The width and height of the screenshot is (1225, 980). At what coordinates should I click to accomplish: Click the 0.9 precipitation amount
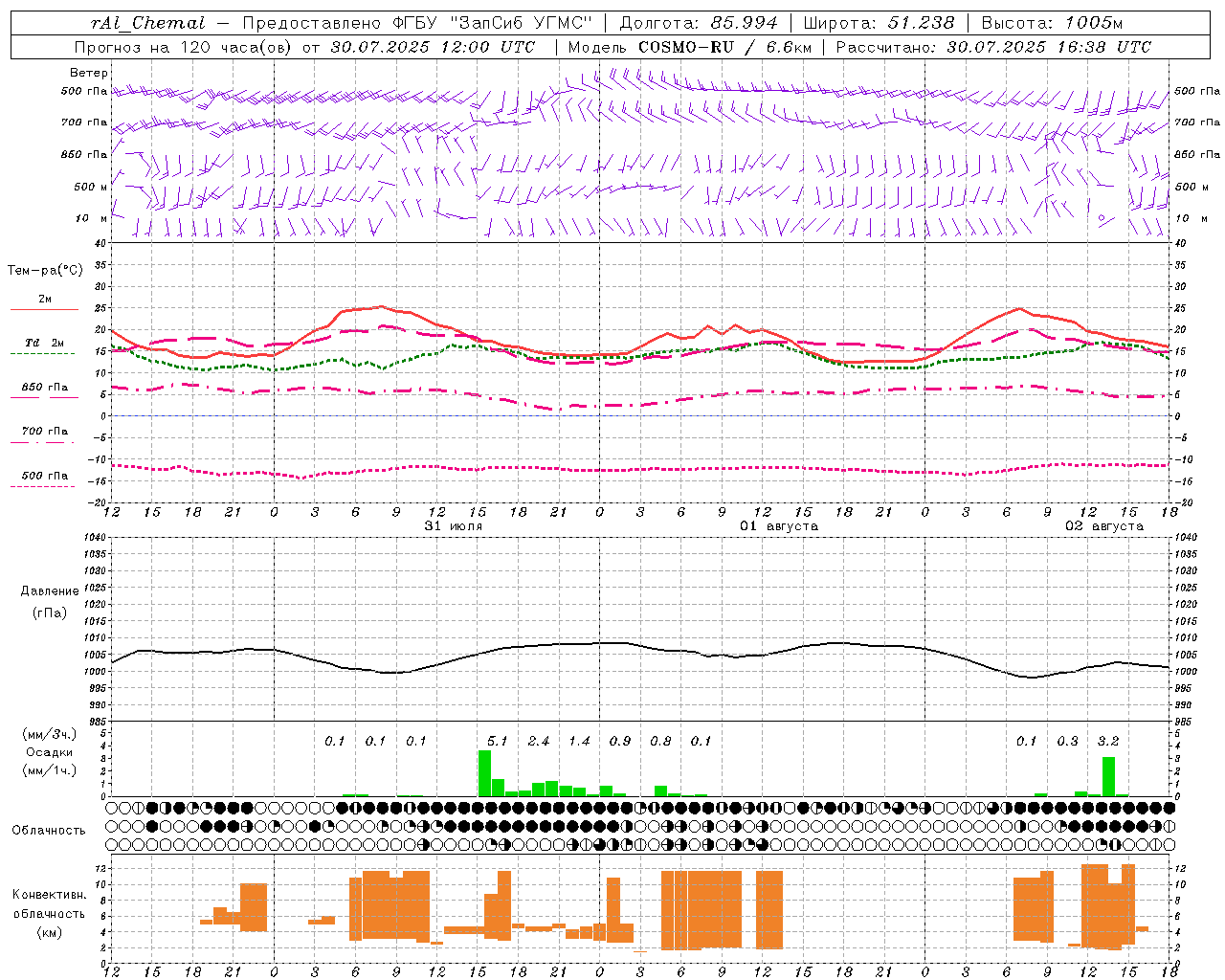tap(619, 742)
